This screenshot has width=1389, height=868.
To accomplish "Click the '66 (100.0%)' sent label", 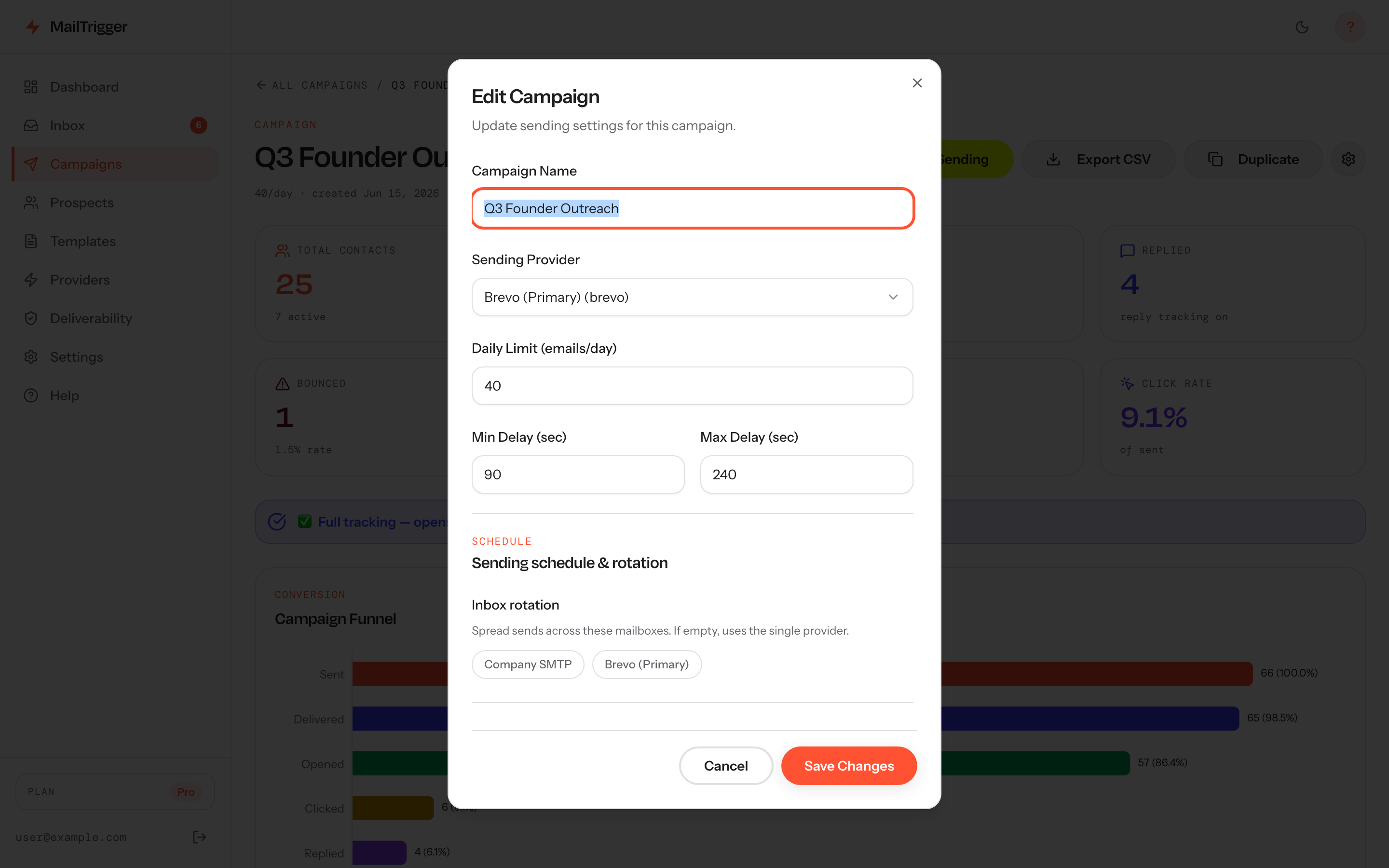I will (1289, 673).
